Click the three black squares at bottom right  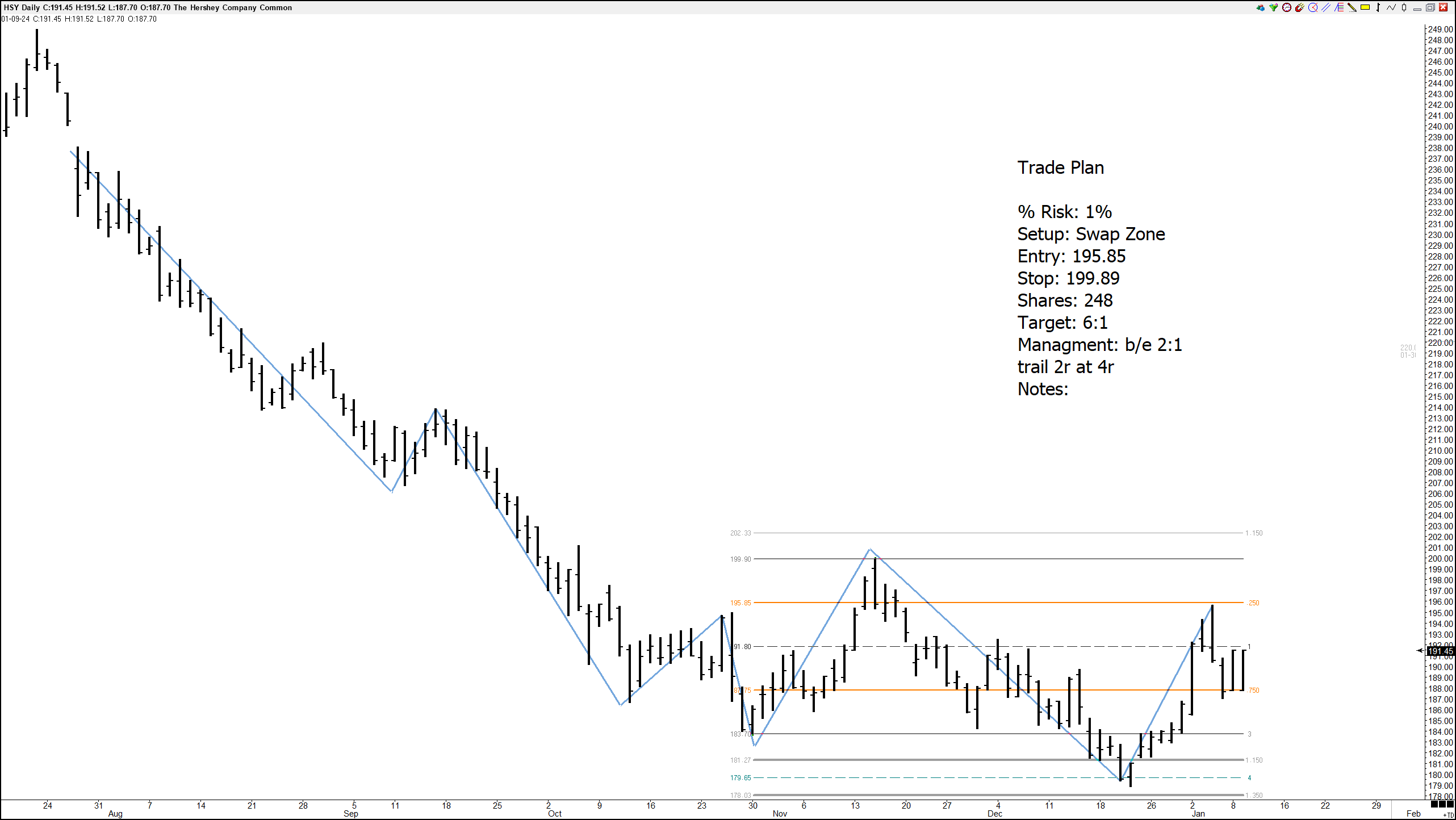1442,805
